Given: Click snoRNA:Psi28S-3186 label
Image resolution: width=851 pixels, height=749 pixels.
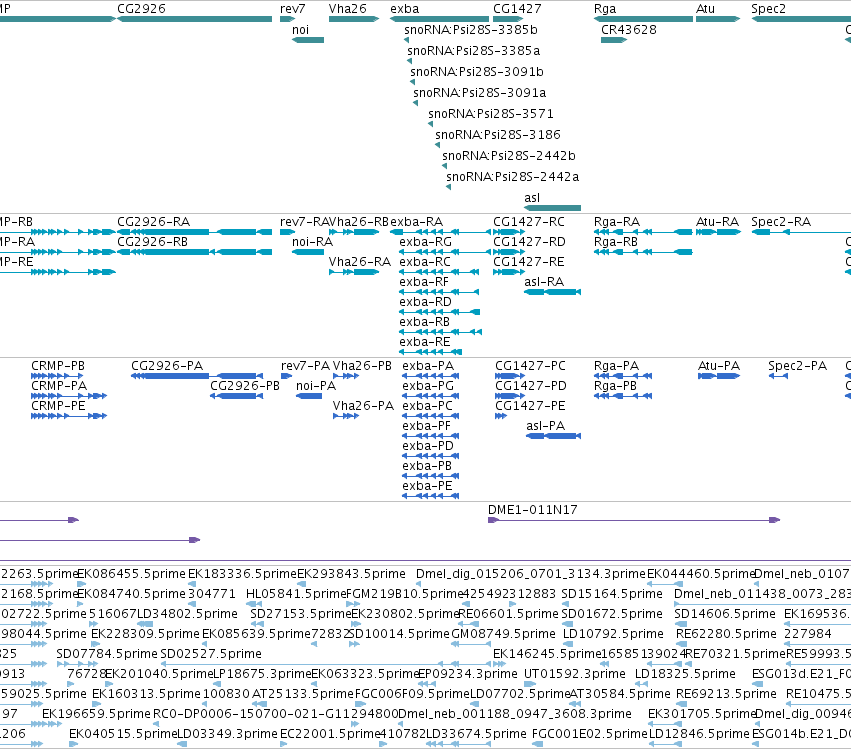Looking at the screenshot, I should point(498,135).
